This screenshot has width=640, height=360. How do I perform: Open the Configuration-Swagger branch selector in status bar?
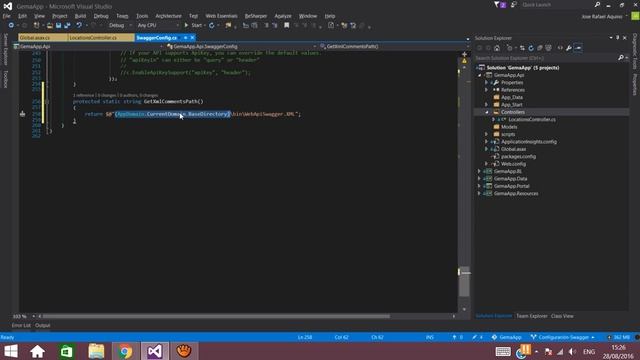tap(562, 337)
